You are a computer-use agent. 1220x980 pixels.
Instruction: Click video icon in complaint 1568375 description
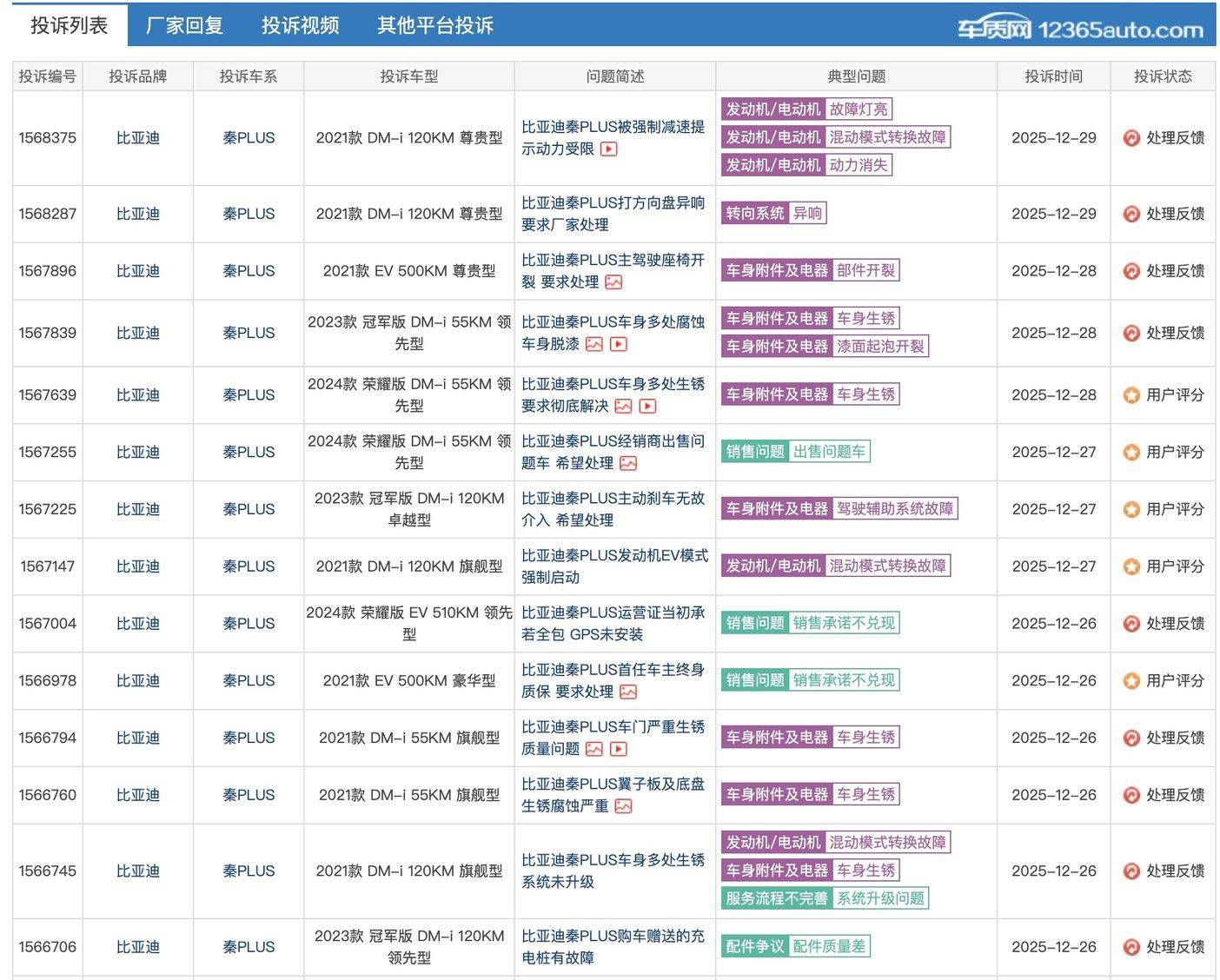pyautogui.click(x=609, y=149)
